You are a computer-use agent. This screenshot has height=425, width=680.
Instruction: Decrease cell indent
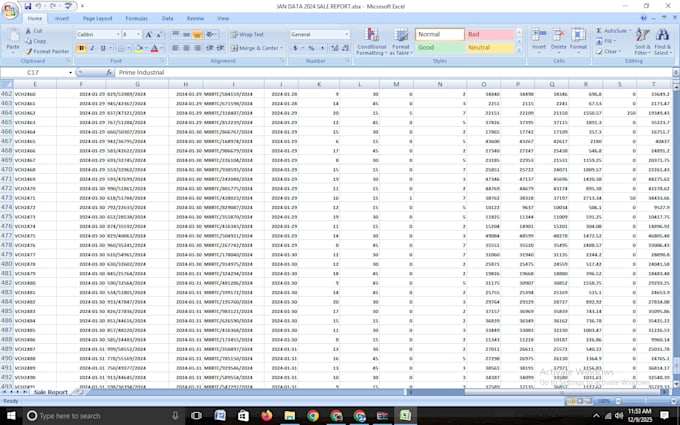pos(209,48)
